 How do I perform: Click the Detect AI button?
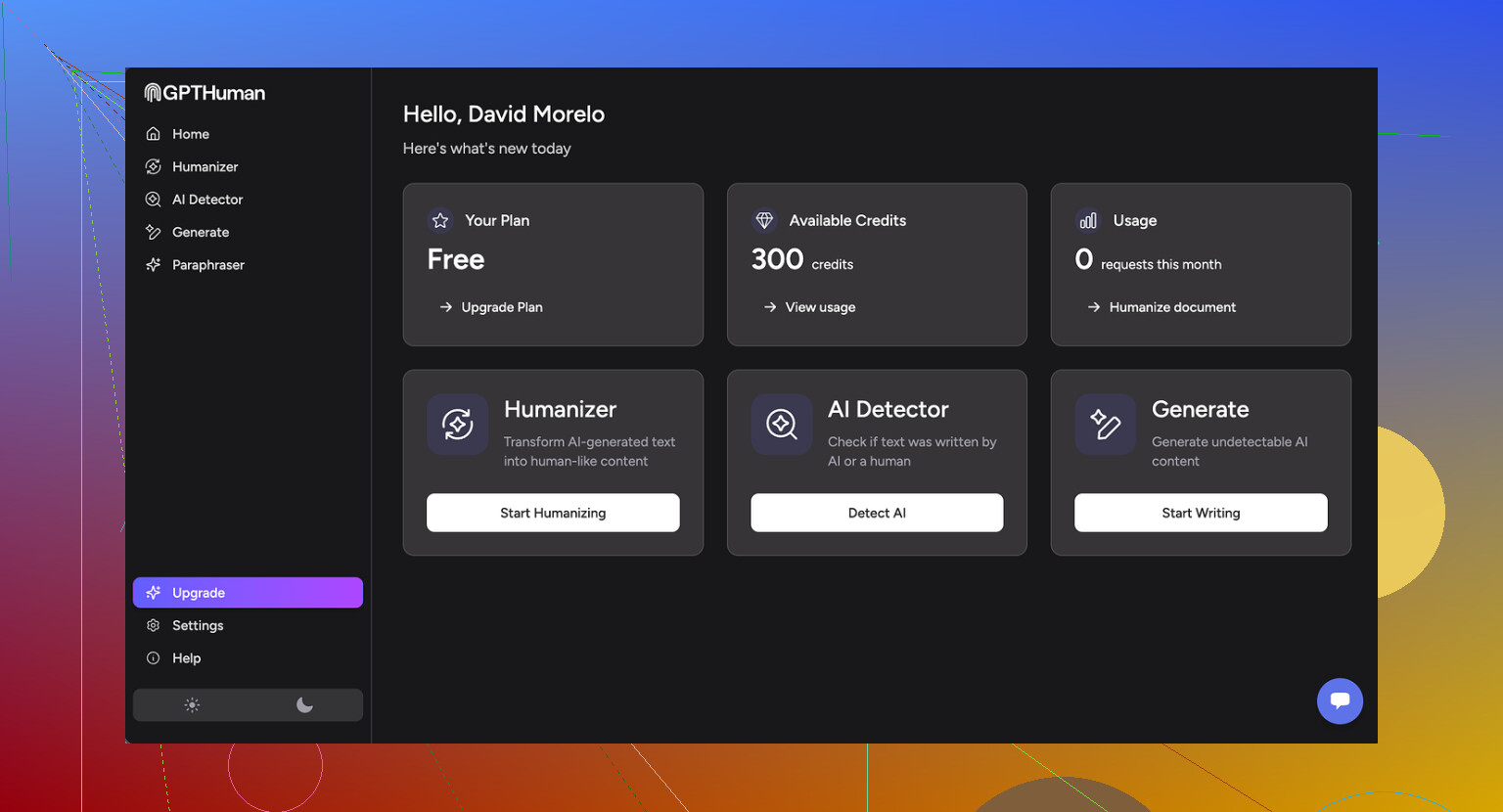[x=877, y=513]
